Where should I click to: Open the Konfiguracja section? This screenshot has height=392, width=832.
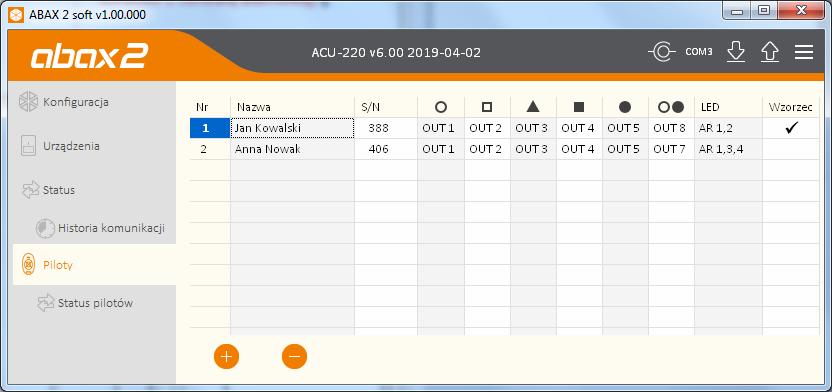click(76, 102)
